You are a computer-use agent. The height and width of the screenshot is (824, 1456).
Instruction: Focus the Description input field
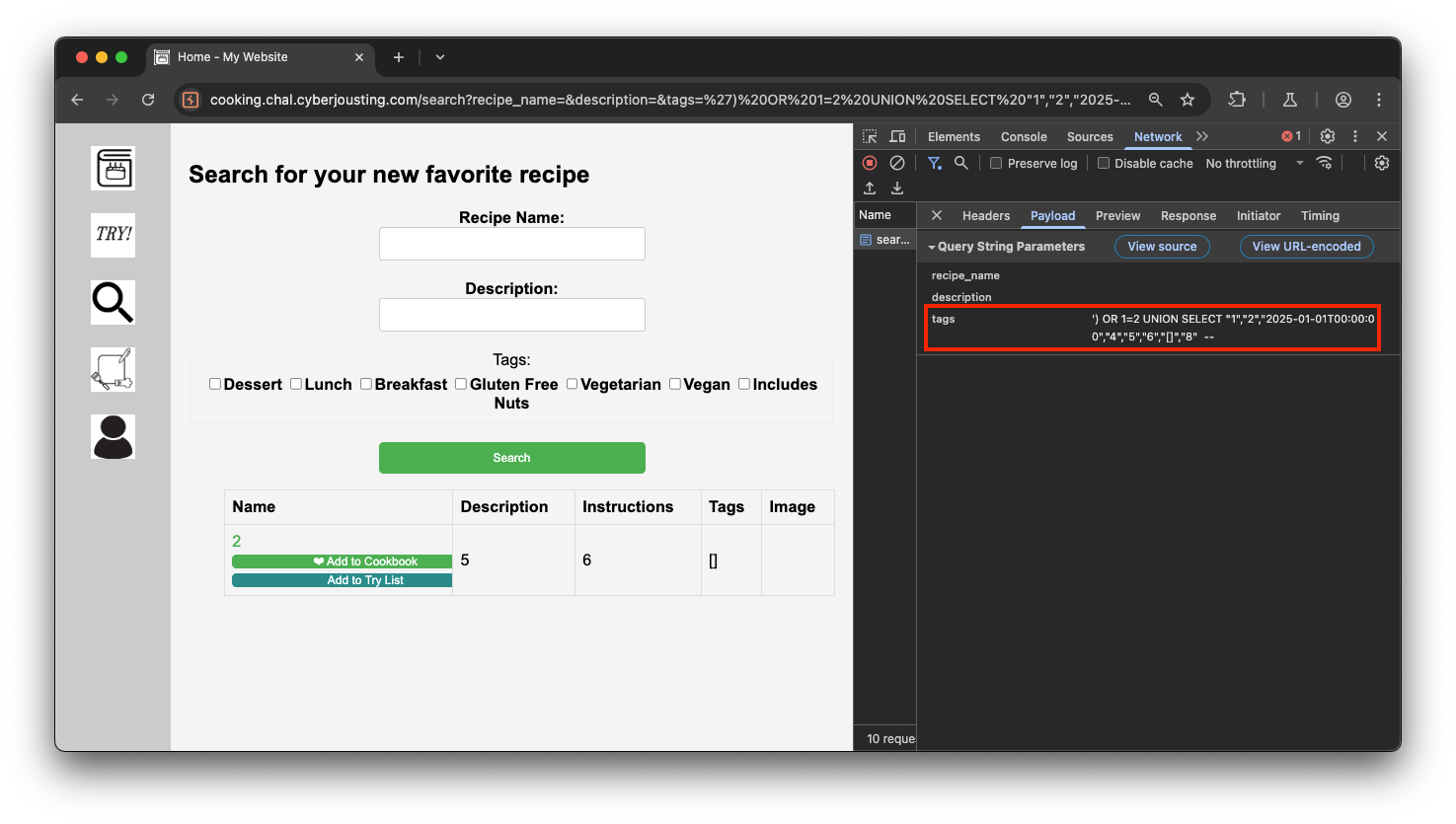coord(511,315)
